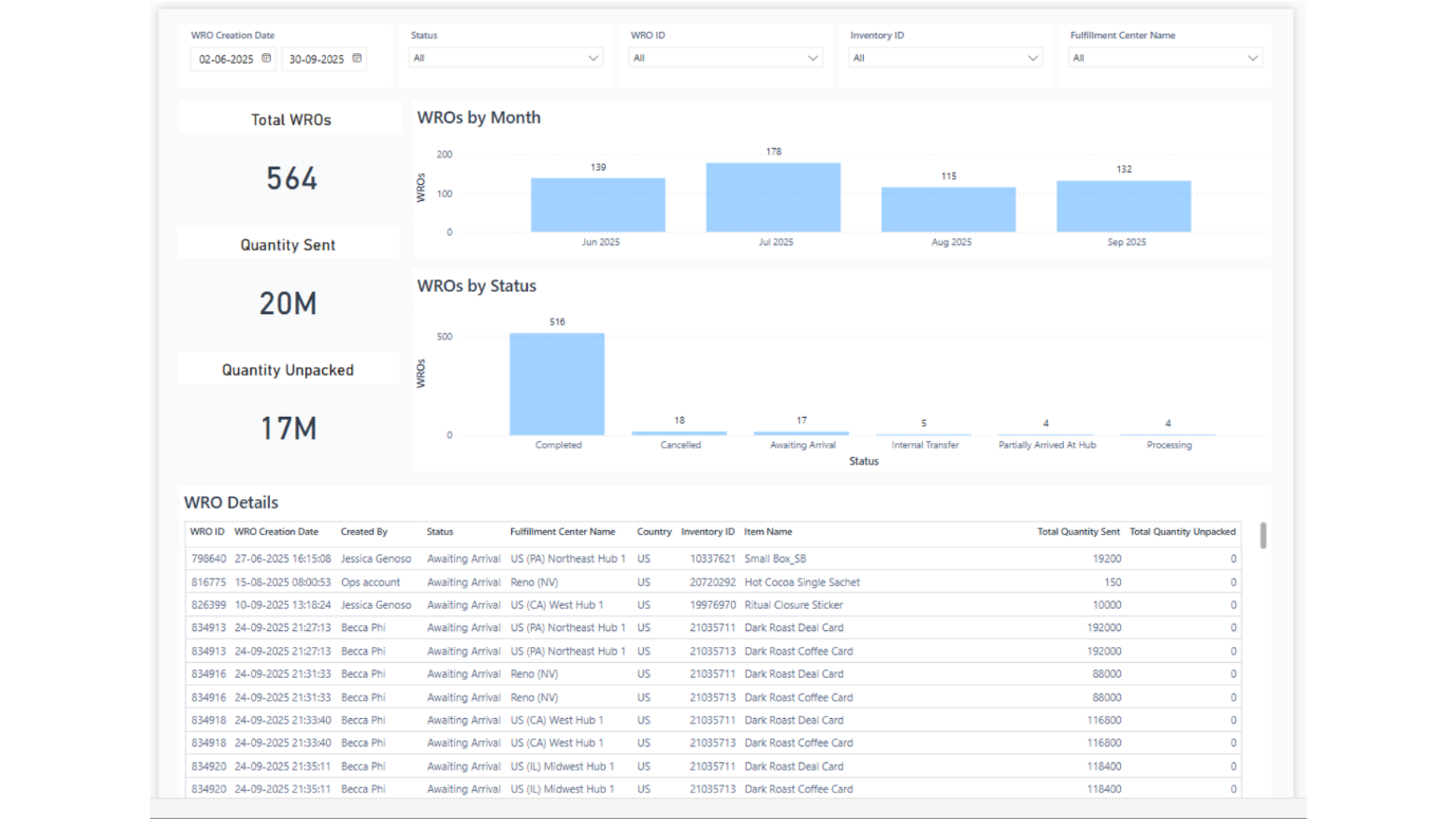Sort table by WRO Creation Date header
1456x819 pixels.
(276, 532)
